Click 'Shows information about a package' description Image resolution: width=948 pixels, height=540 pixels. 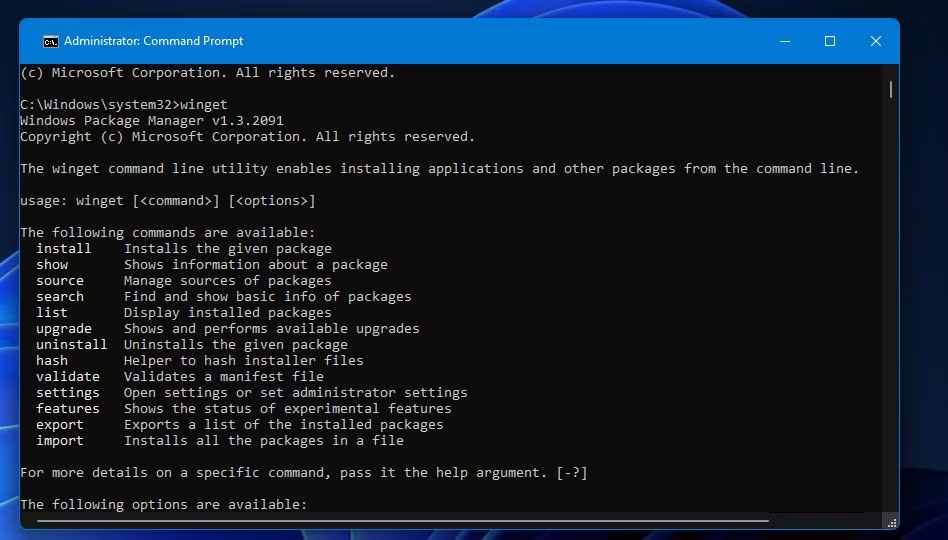pyautogui.click(x=256, y=265)
